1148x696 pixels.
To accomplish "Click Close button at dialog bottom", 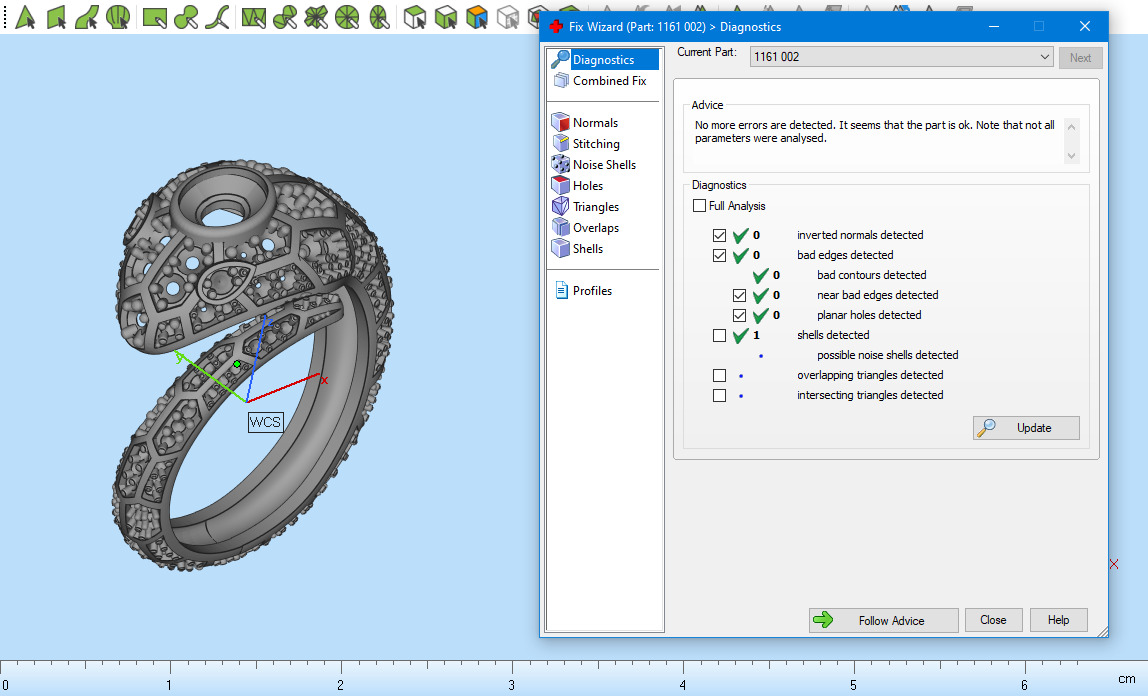I will pos(993,620).
